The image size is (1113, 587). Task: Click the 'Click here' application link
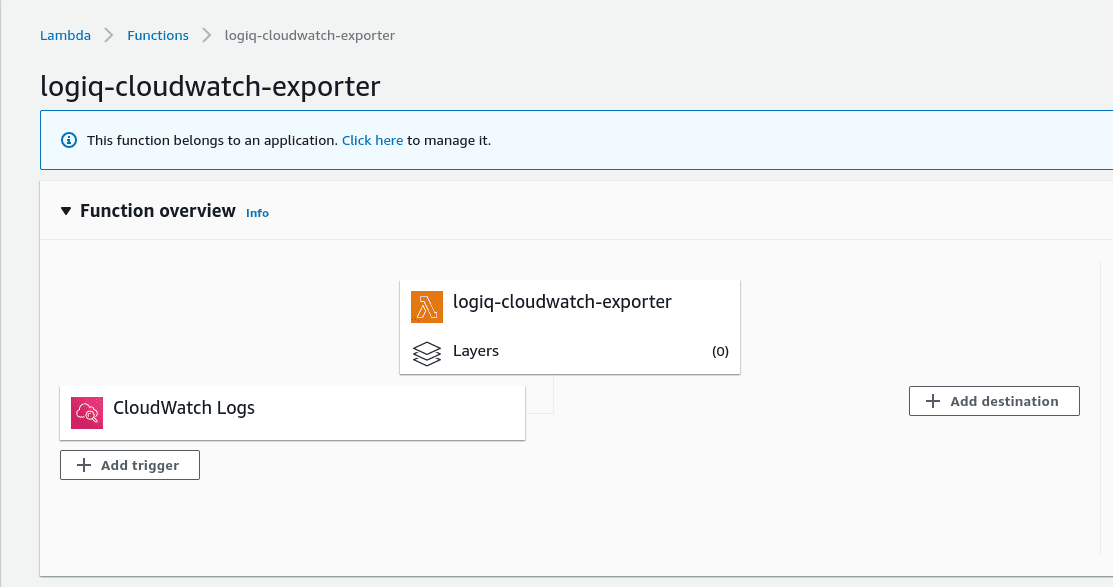point(373,141)
